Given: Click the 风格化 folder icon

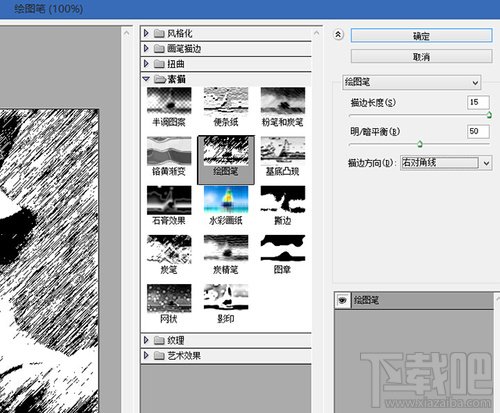Looking at the screenshot, I should point(159,33).
